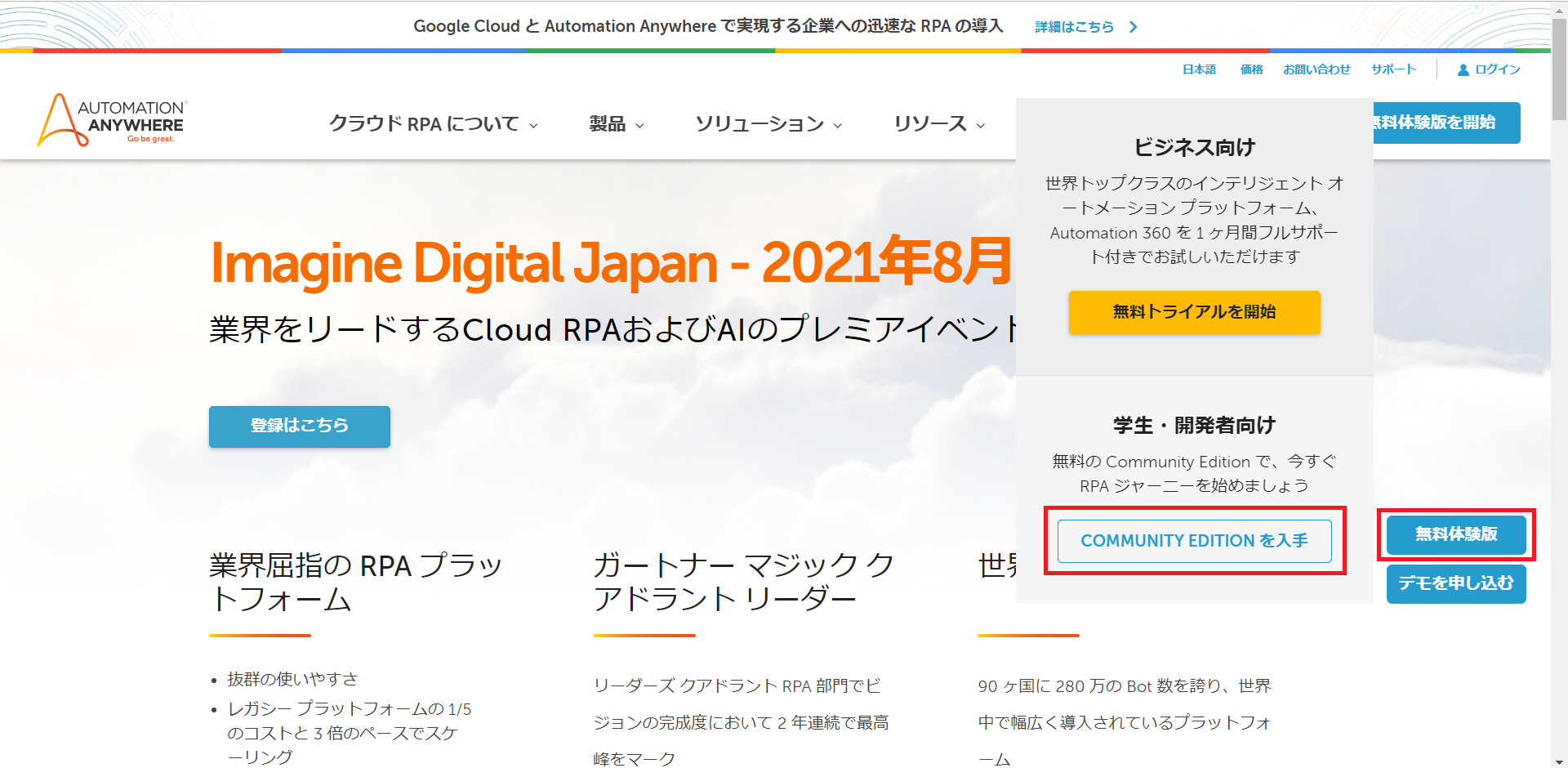Expand the 製品 dropdown menu

617,124
